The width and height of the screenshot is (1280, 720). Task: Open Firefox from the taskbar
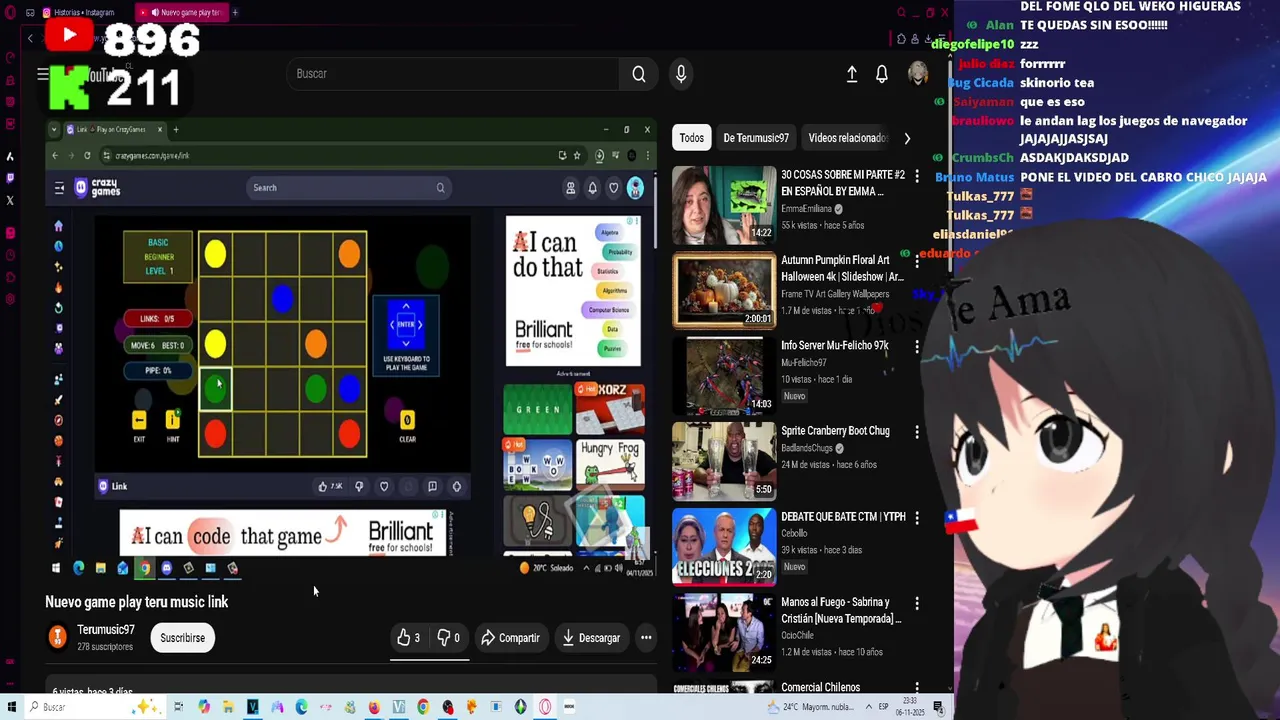click(x=374, y=707)
